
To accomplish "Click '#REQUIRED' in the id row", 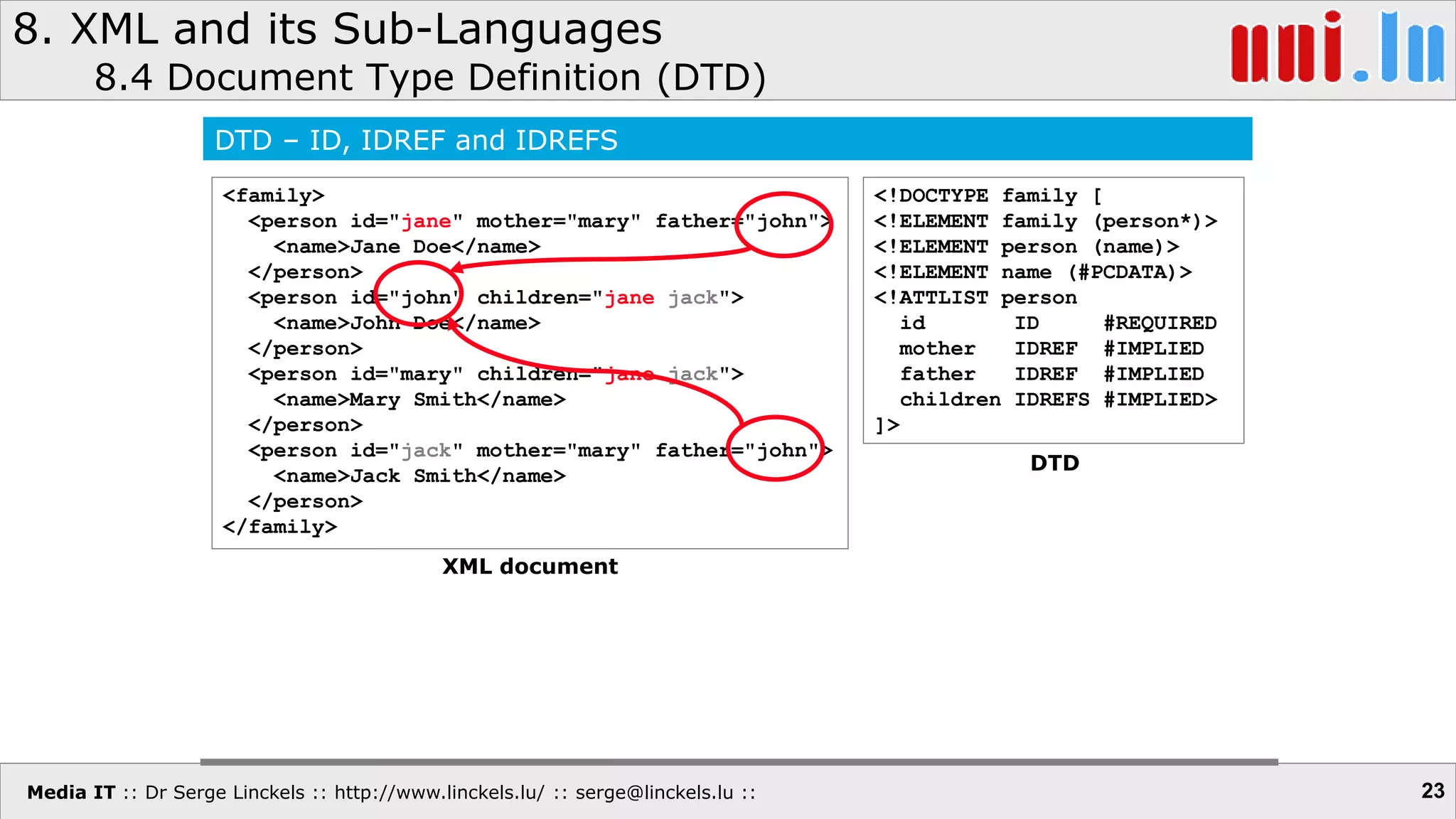I will click(1160, 323).
